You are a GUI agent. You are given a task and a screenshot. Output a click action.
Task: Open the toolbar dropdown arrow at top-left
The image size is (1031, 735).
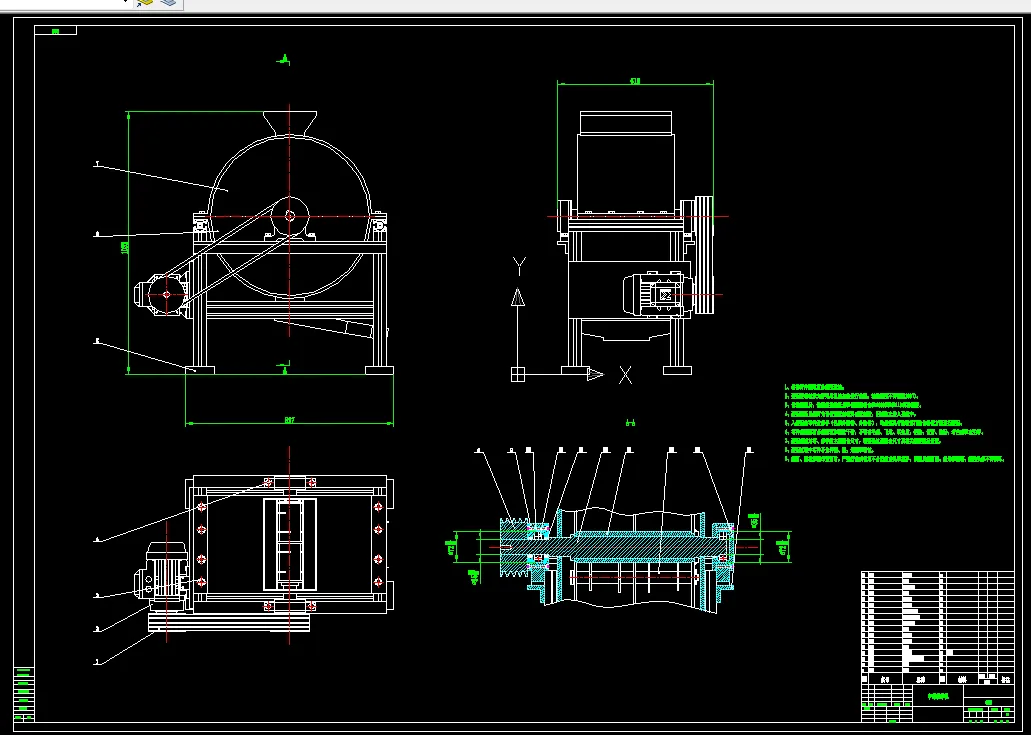[x=126, y=2]
